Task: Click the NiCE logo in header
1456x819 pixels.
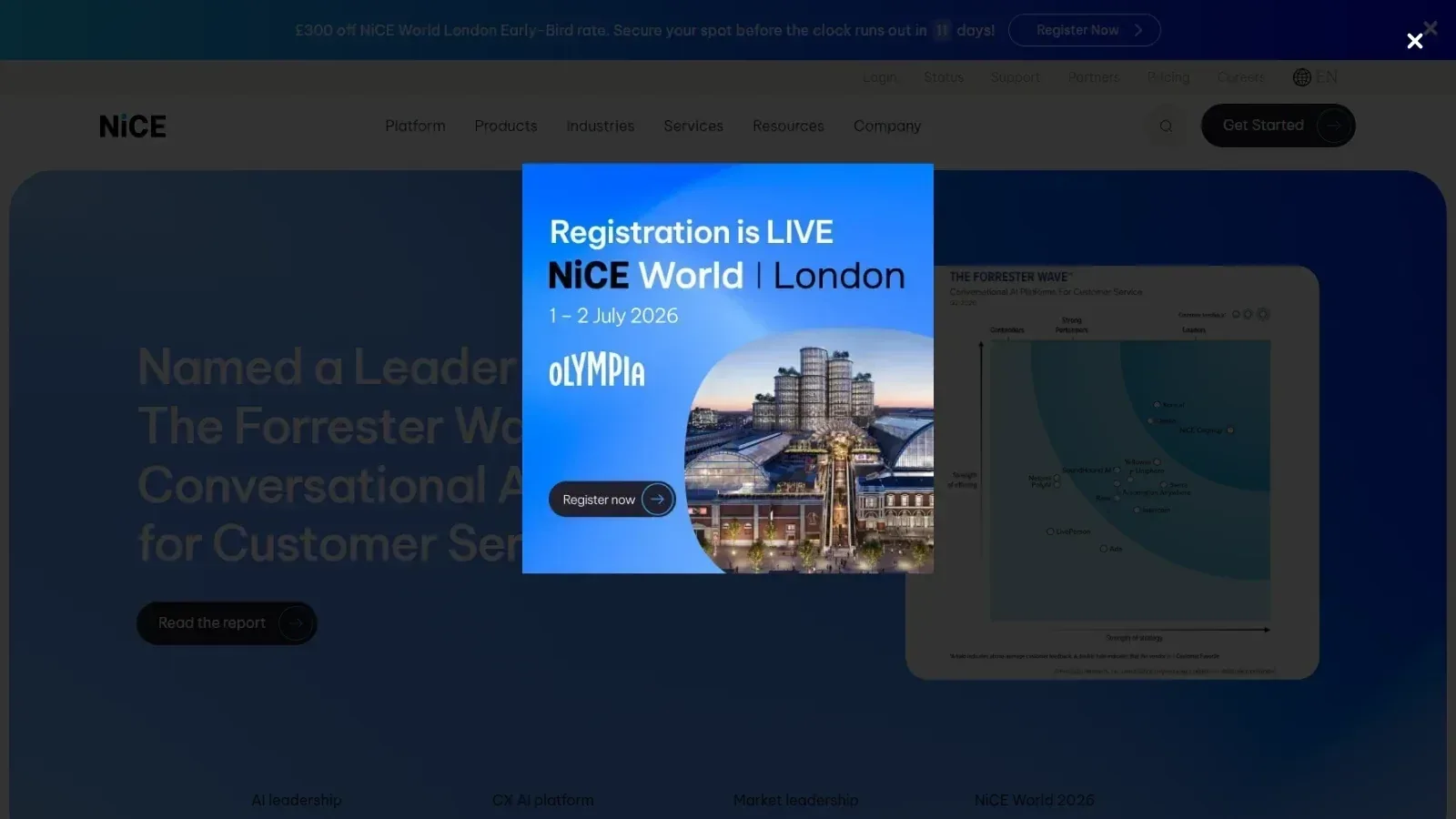Action: (133, 126)
